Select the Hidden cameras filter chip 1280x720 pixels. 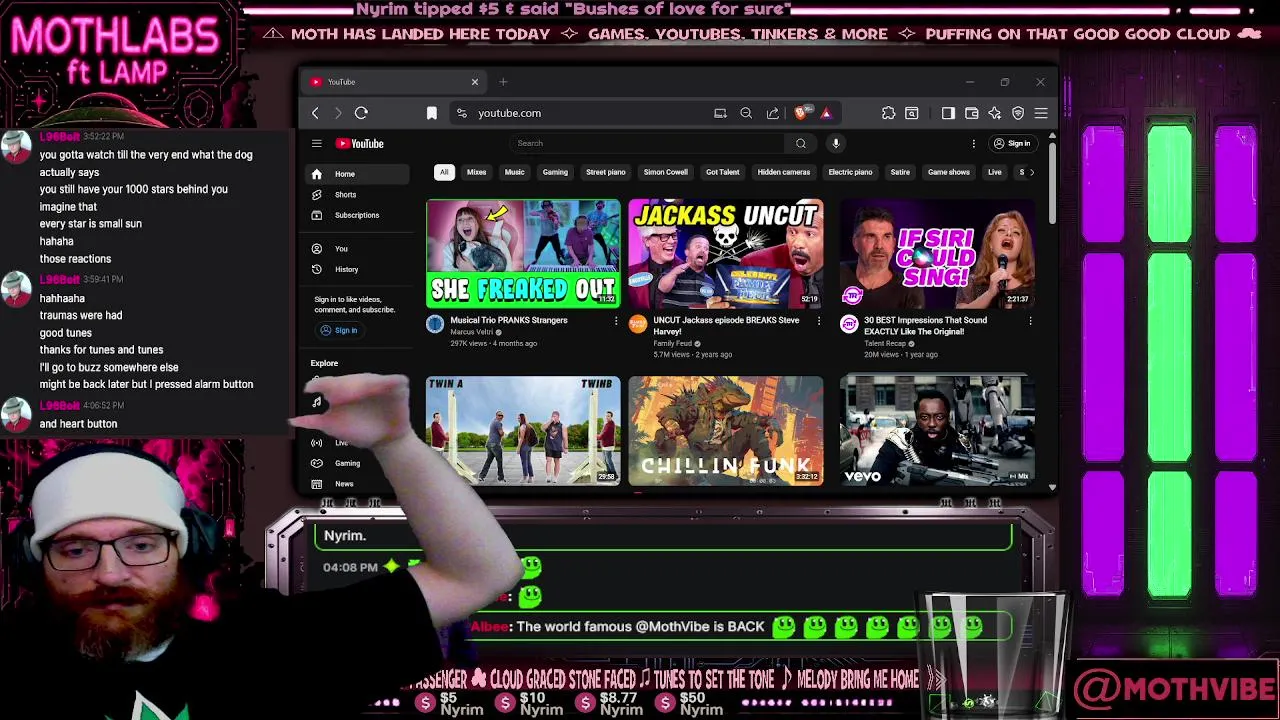tap(784, 172)
